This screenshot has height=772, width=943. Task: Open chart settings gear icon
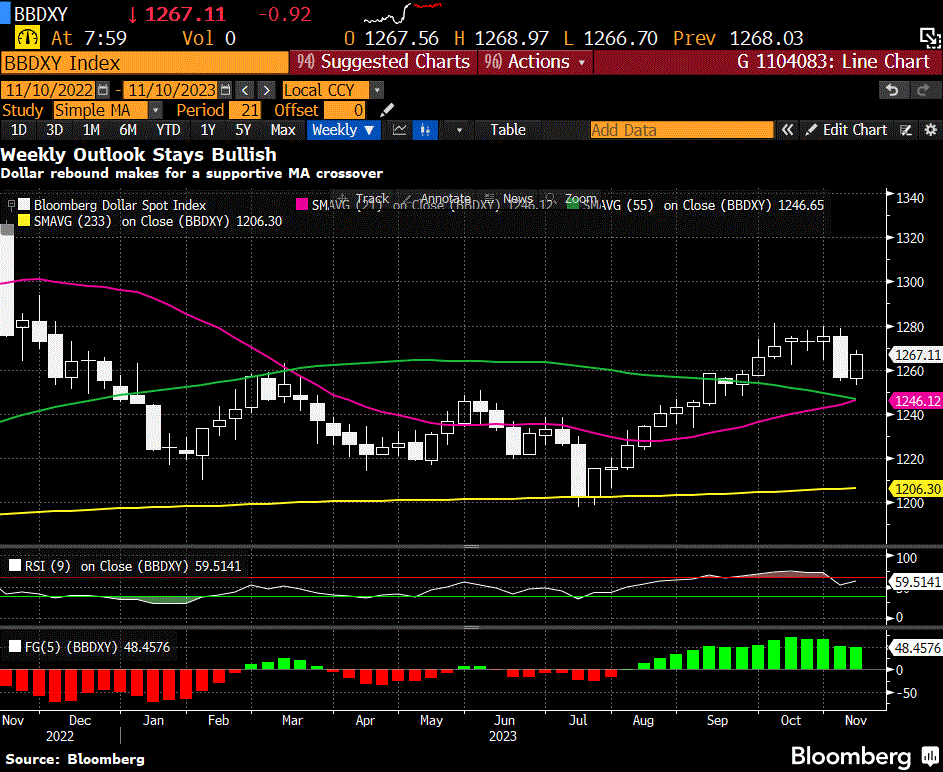(x=930, y=130)
